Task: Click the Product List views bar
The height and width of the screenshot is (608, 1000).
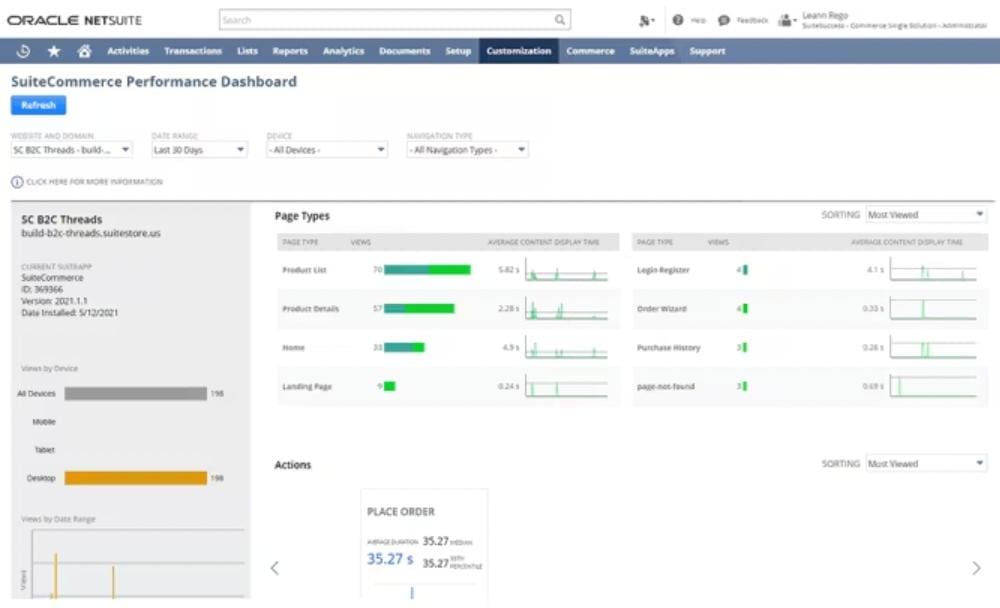Action: pos(427,270)
